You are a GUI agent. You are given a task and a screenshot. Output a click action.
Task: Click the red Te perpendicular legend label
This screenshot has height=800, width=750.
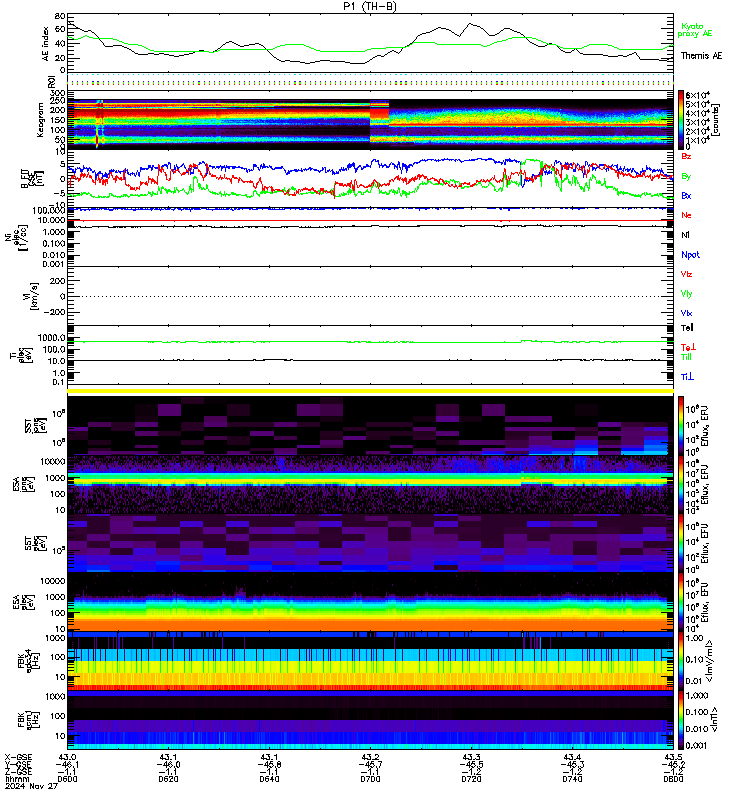[688, 347]
